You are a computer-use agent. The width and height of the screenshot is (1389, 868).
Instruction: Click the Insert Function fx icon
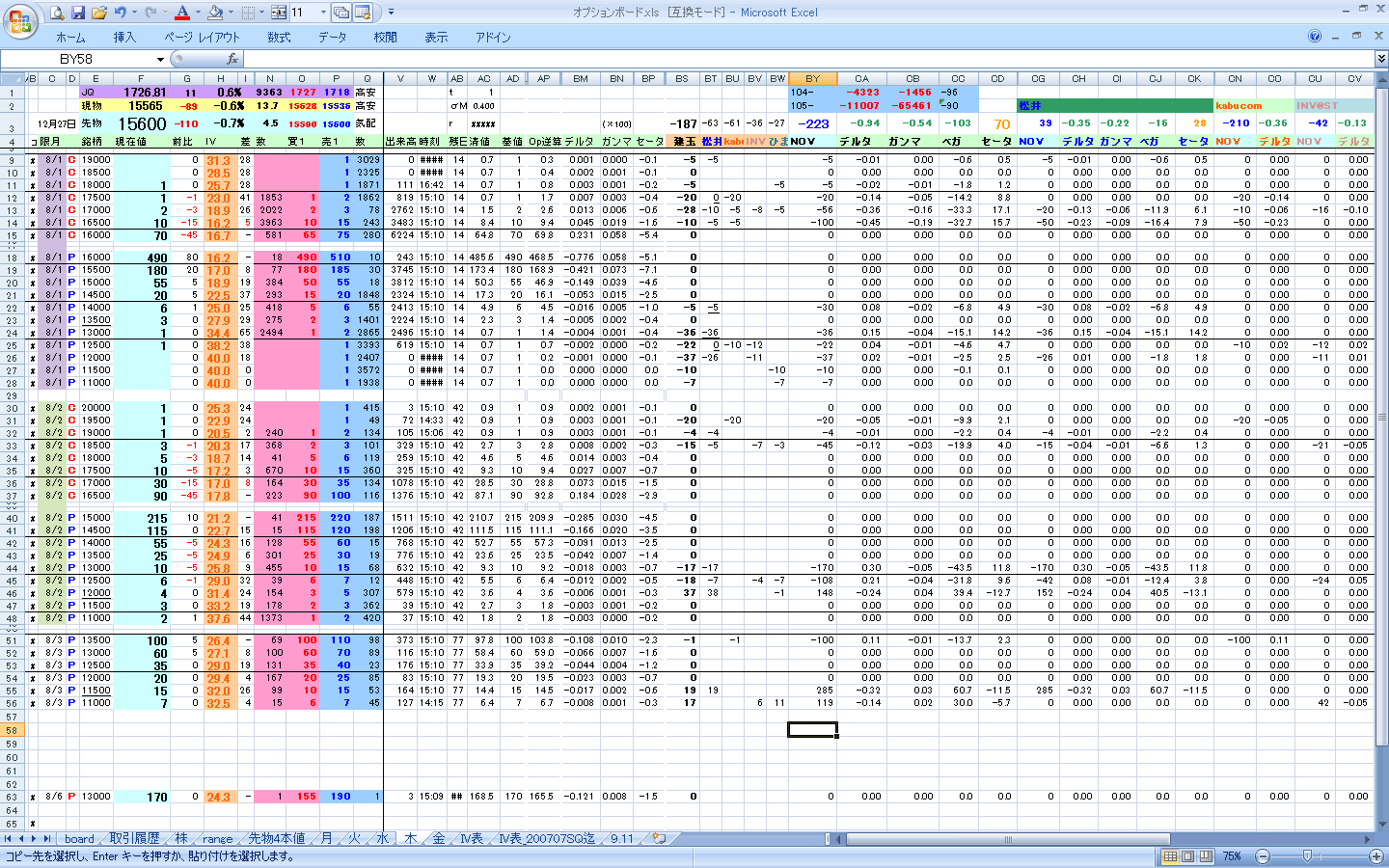tap(232, 59)
